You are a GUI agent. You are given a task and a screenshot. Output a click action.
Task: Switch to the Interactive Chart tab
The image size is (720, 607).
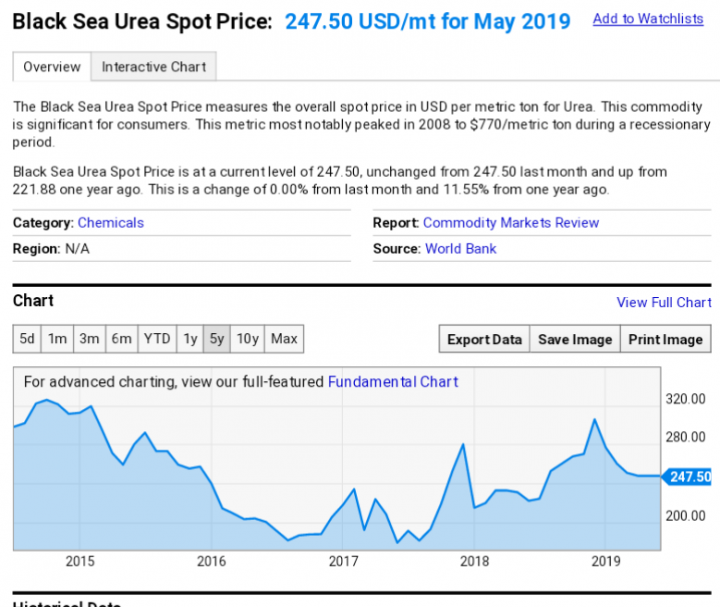153,67
